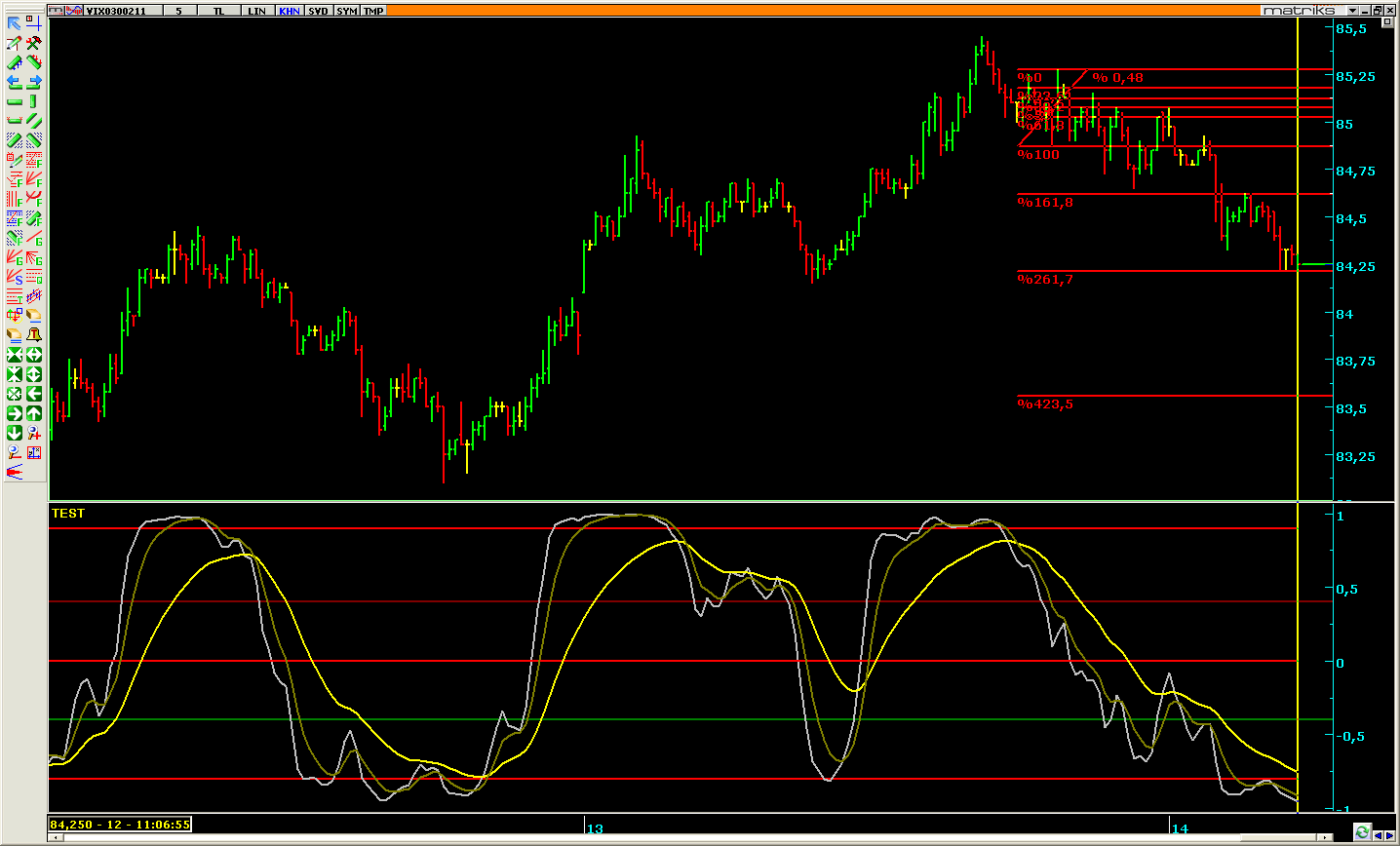Select the arrow pointer tool

click(x=14, y=23)
